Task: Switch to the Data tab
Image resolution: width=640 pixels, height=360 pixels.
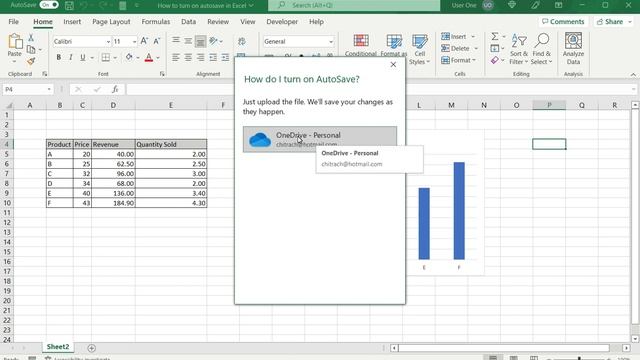Action: (188, 22)
